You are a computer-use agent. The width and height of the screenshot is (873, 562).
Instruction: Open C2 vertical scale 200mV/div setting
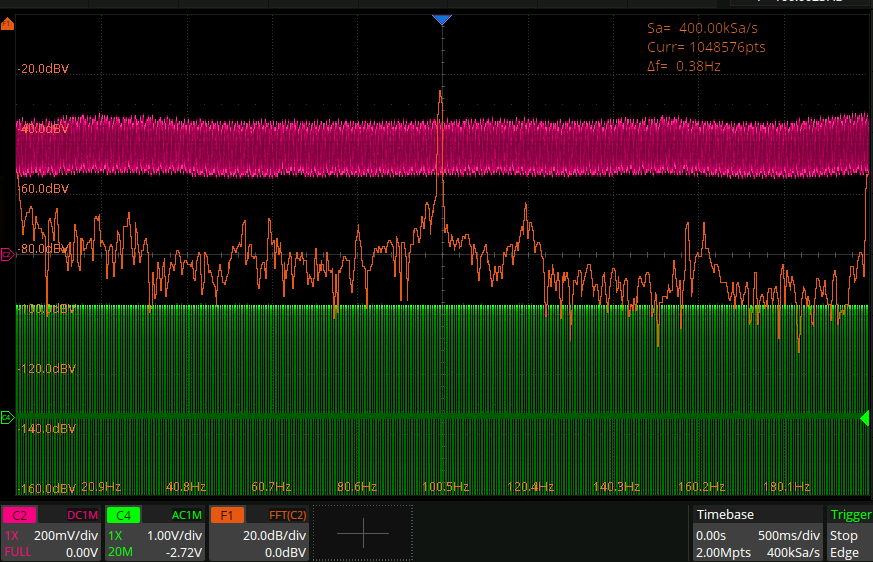click(65, 535)
